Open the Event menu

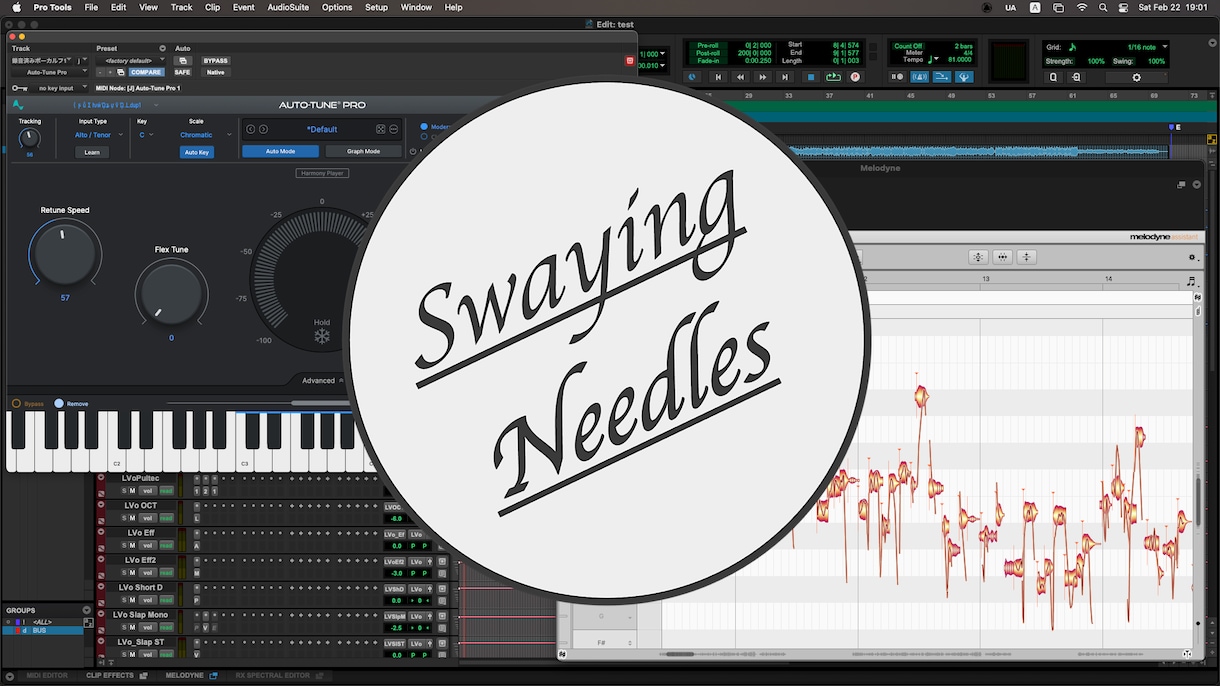243,7
